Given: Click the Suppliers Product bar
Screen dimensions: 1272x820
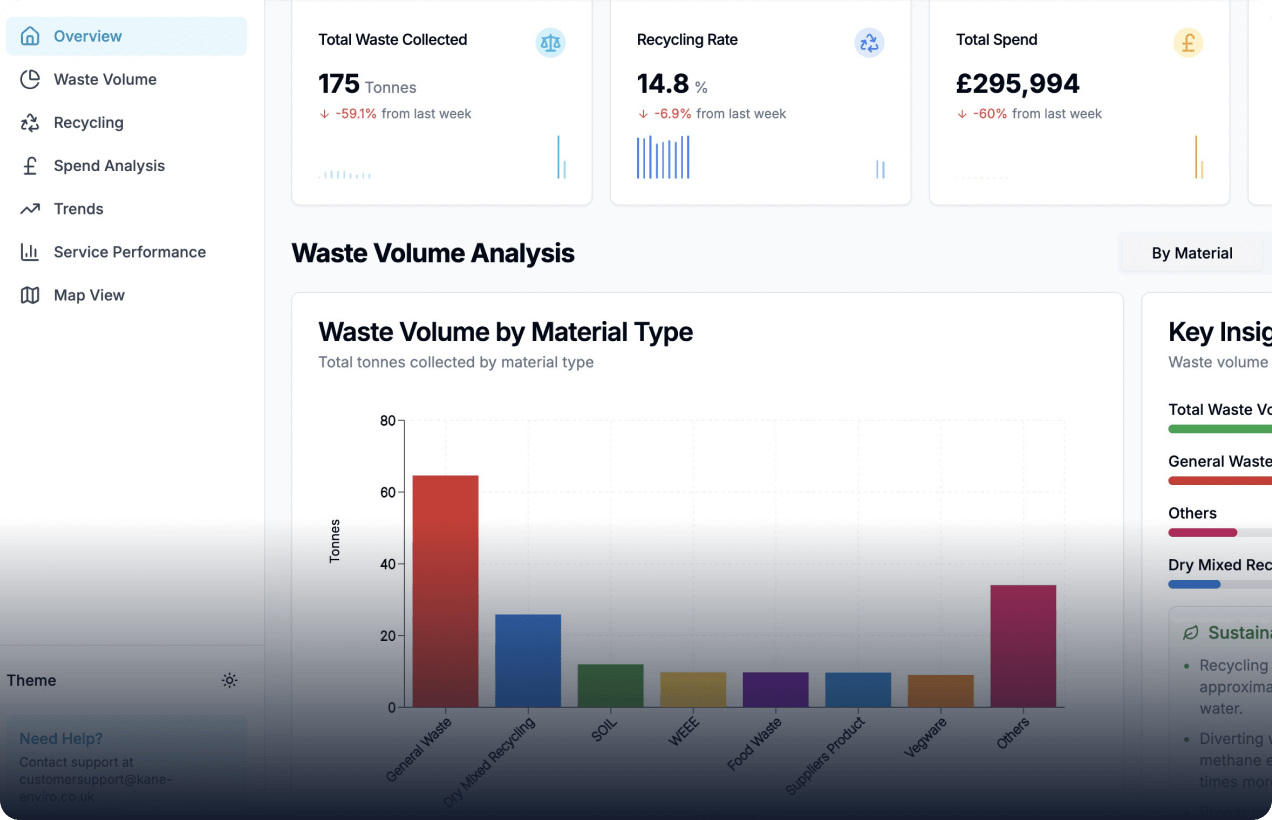Looking at the screenshot, I should 858,689.
